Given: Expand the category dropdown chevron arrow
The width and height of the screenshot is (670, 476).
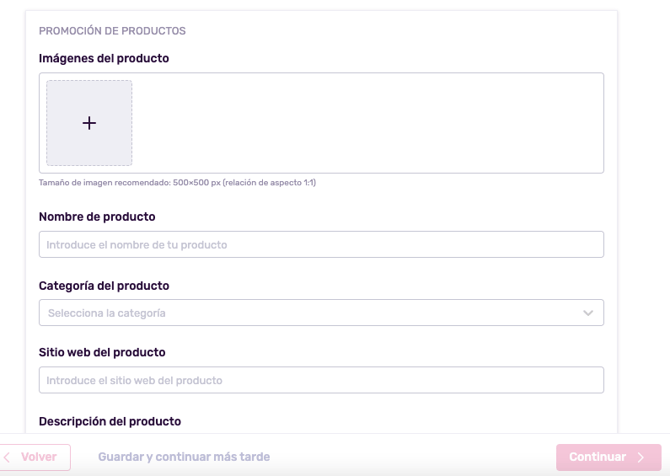Looking at the screenshot, I should (x=588, y=313).
